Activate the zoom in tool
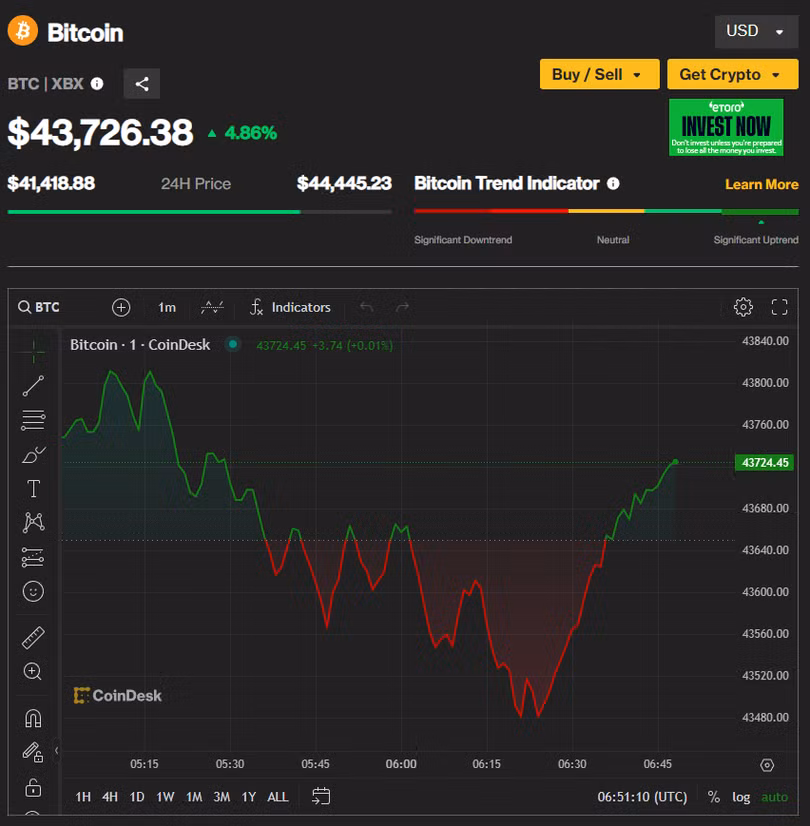The width and height of the screenshot is (810, 826). point(33,672)
